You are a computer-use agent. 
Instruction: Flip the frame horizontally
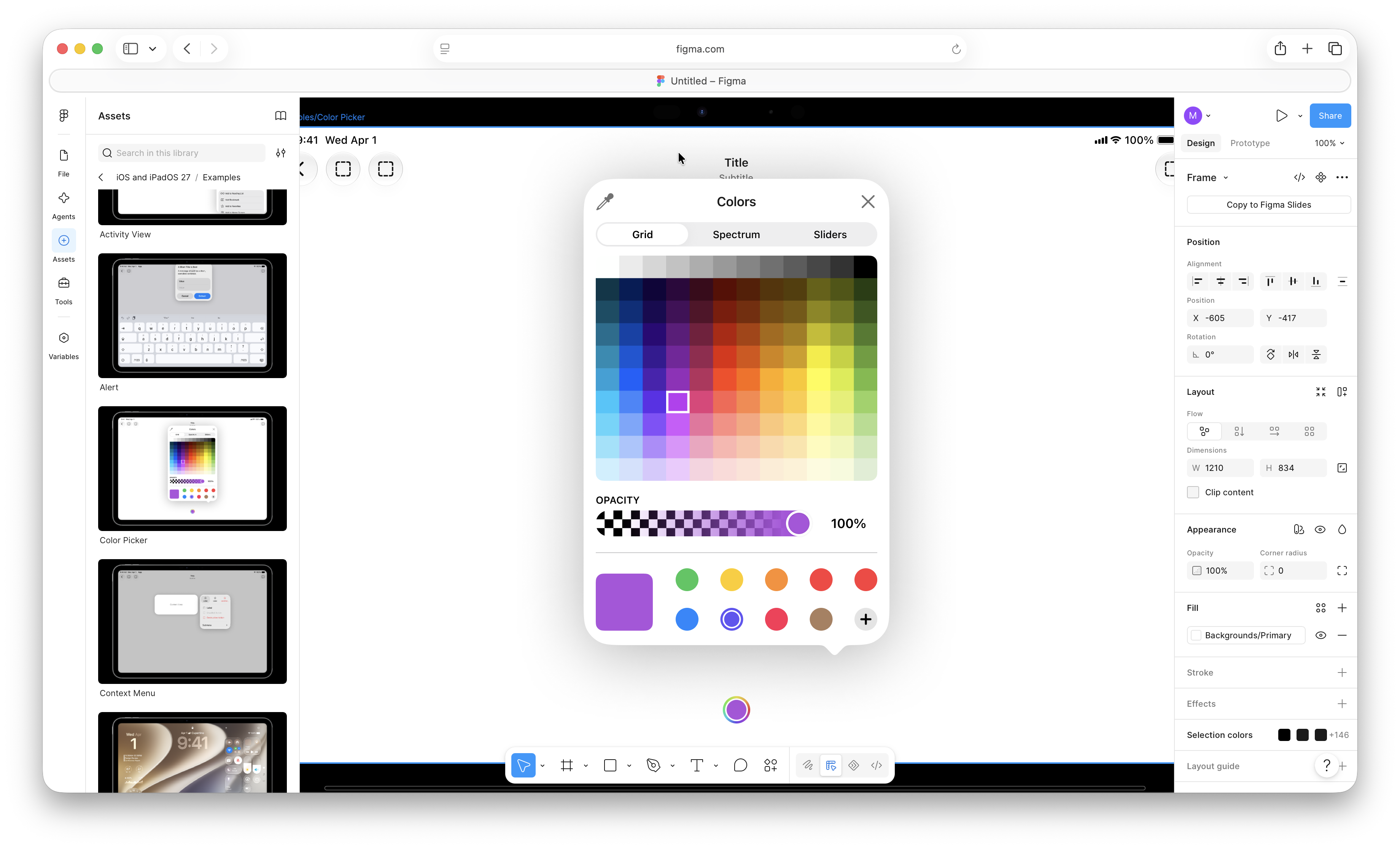tap(1293, 355)
